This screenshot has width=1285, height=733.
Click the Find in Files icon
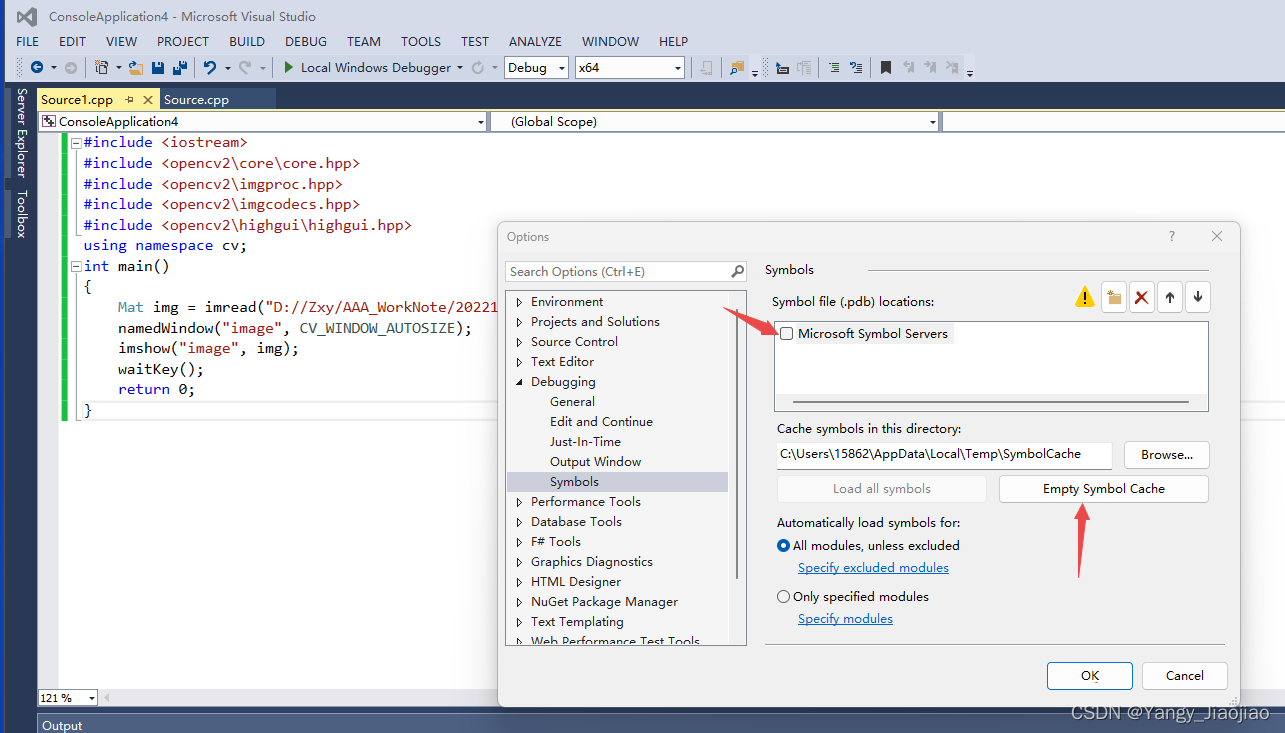[x=737, y=68]
